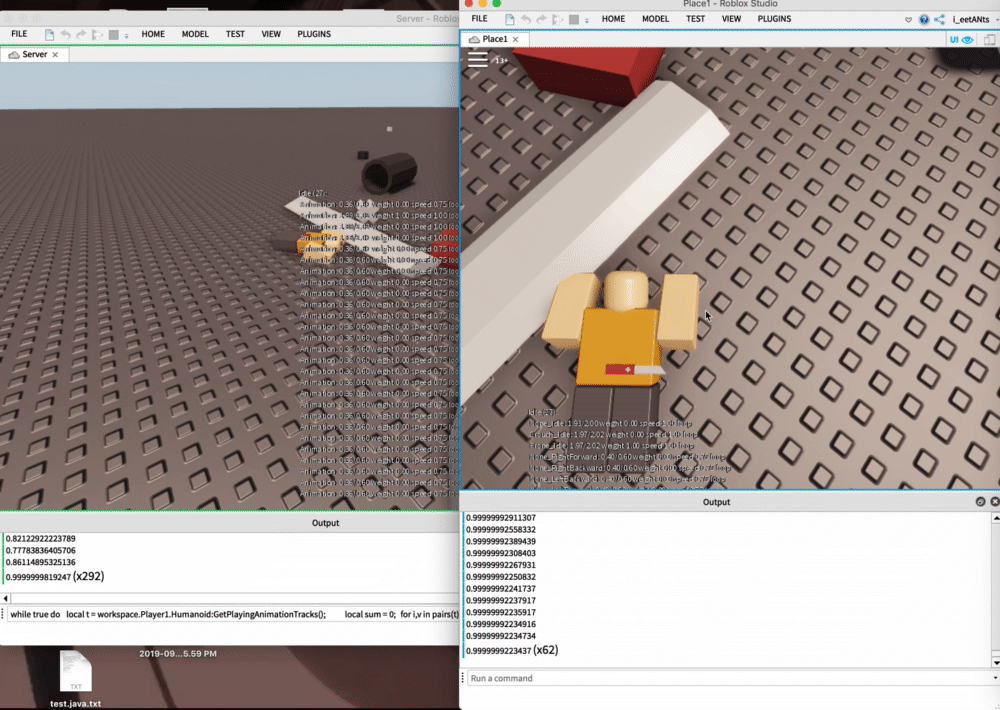Select the Server document tab

click(x=34, y=54)
